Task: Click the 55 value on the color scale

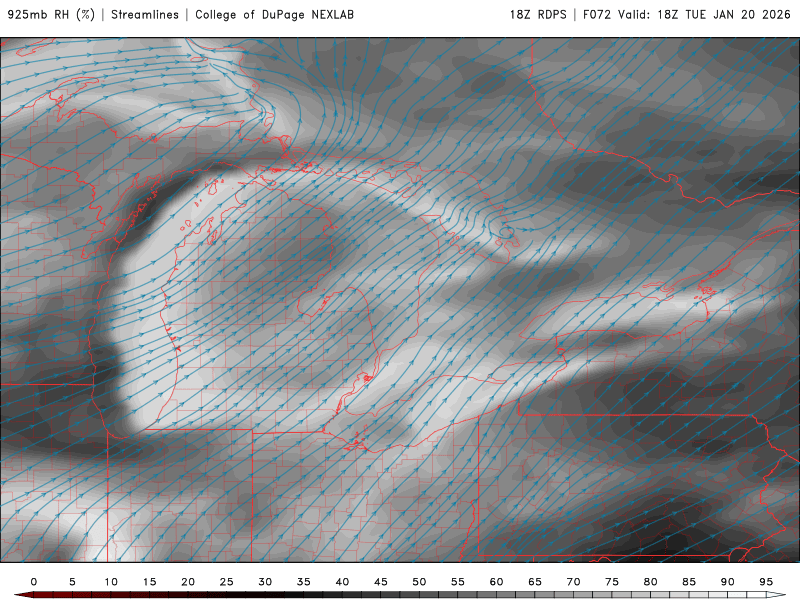Action: click(x=458, y=582)
